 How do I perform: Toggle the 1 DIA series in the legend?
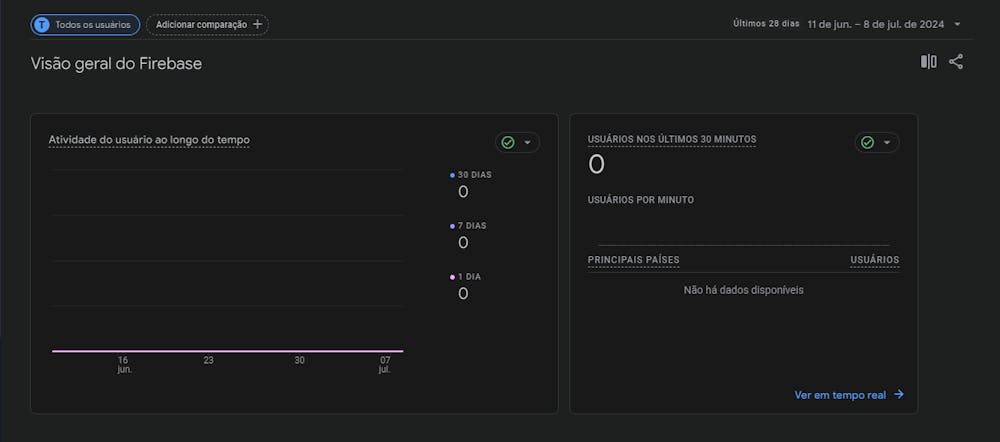coord(468,277)
